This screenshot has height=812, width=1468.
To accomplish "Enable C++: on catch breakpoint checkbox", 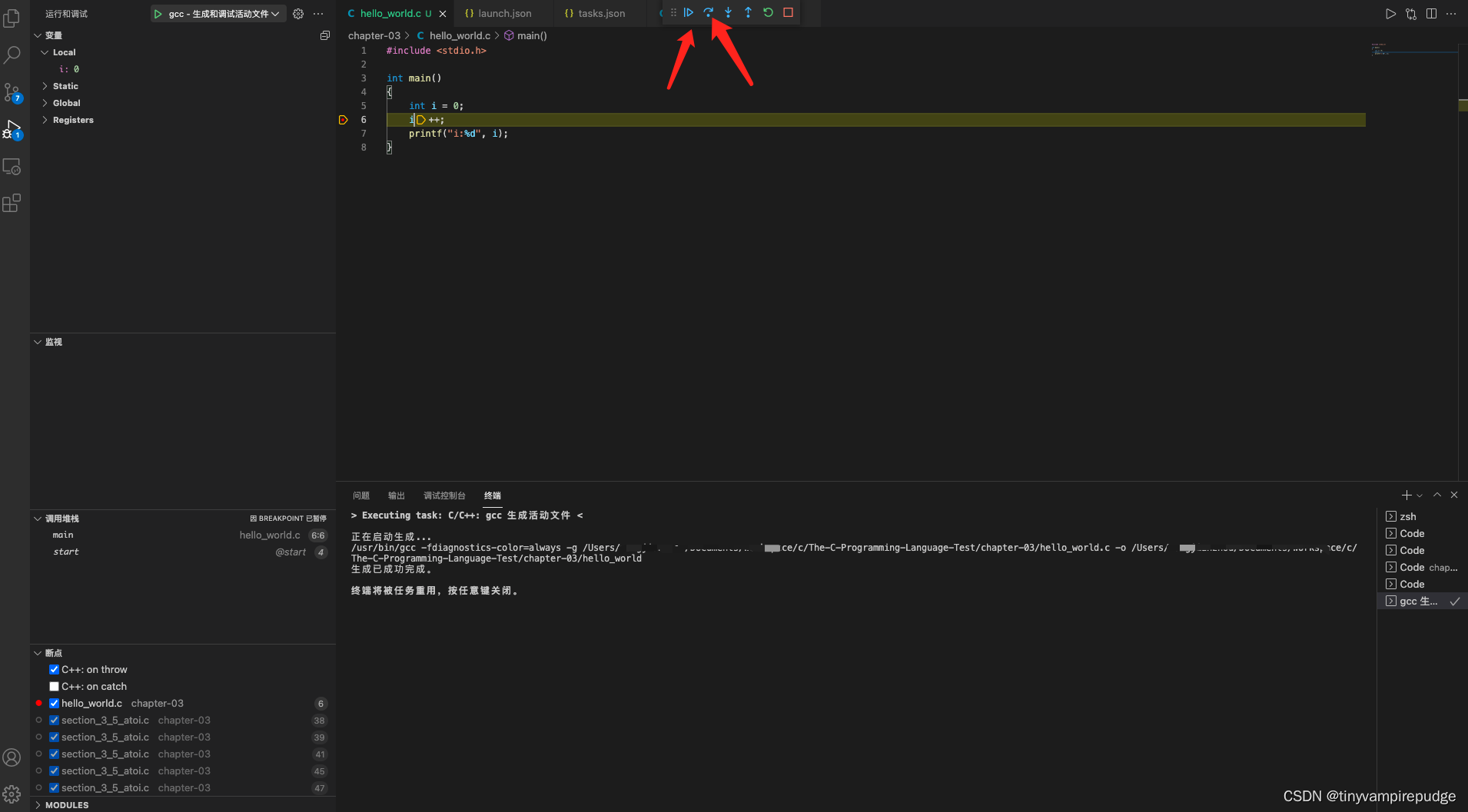I will tap(54, 687).
